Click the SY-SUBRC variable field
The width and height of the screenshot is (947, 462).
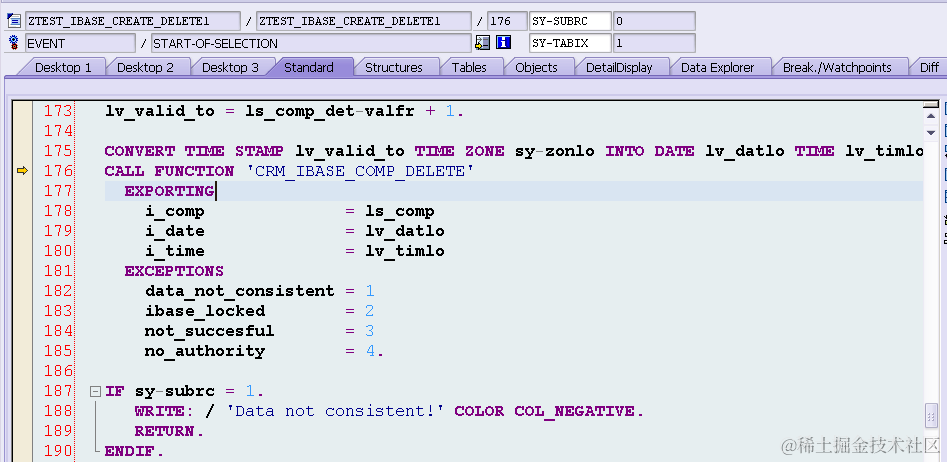coord(570,21)
